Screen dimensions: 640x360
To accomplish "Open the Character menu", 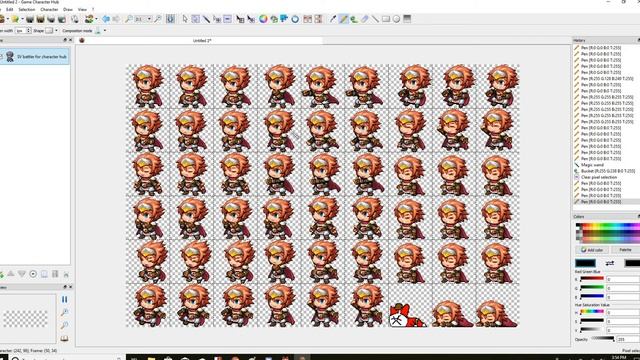I will point(49,9).
